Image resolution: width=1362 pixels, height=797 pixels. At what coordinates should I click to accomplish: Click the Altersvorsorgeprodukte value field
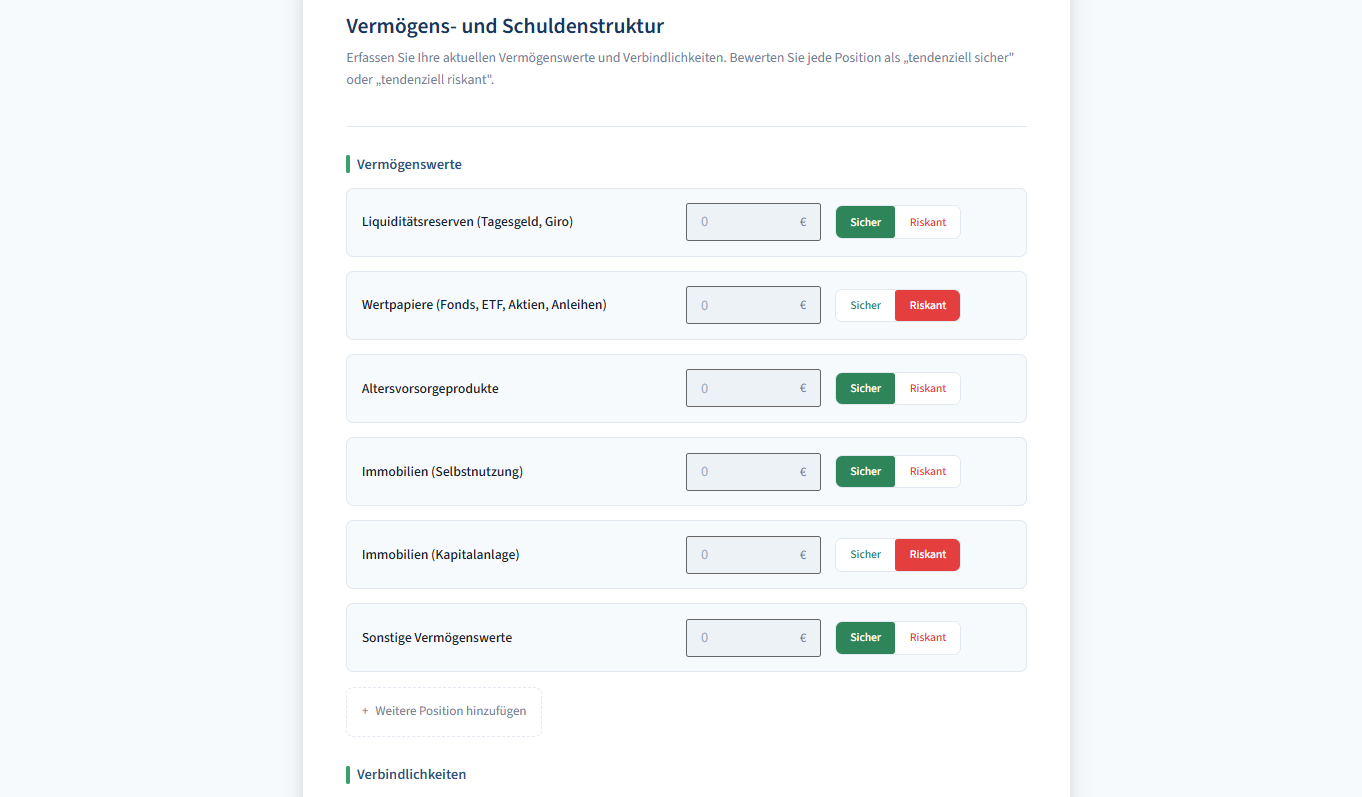click(x=753, y=387)
